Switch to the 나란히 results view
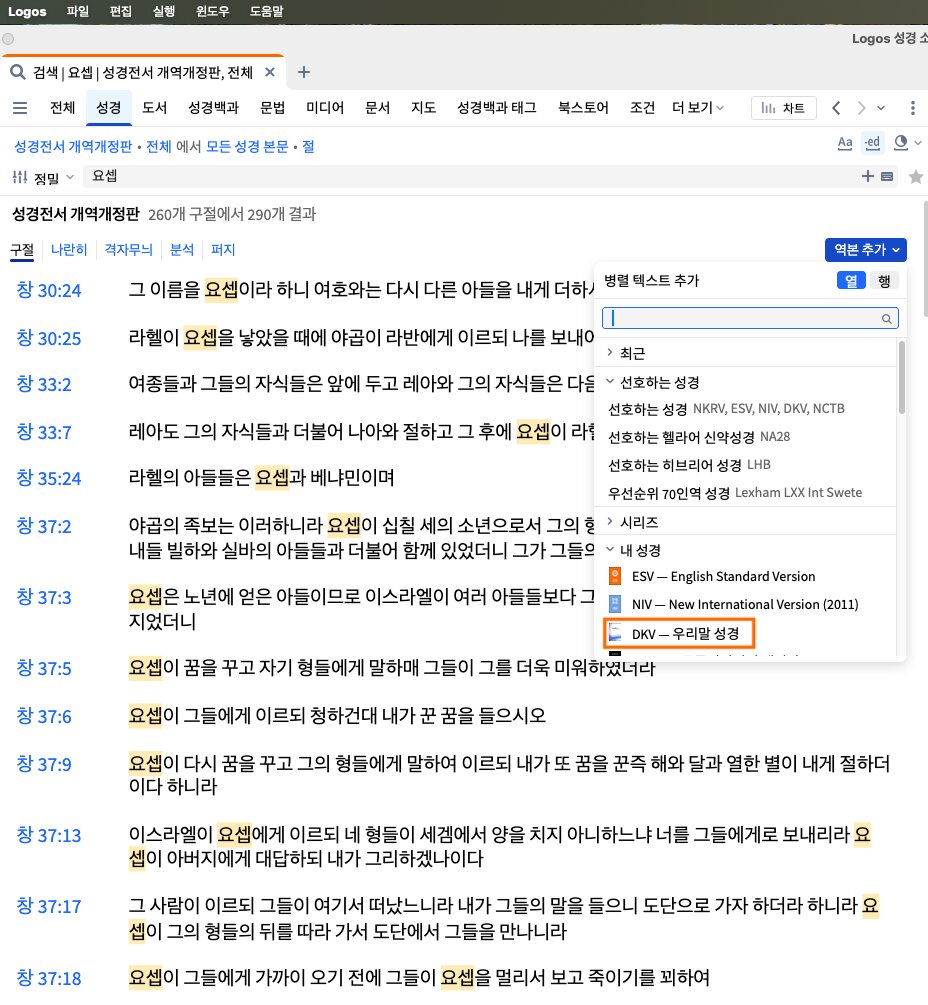Image resolution: width=928 pixels, height=1005 pixels. 69,249
